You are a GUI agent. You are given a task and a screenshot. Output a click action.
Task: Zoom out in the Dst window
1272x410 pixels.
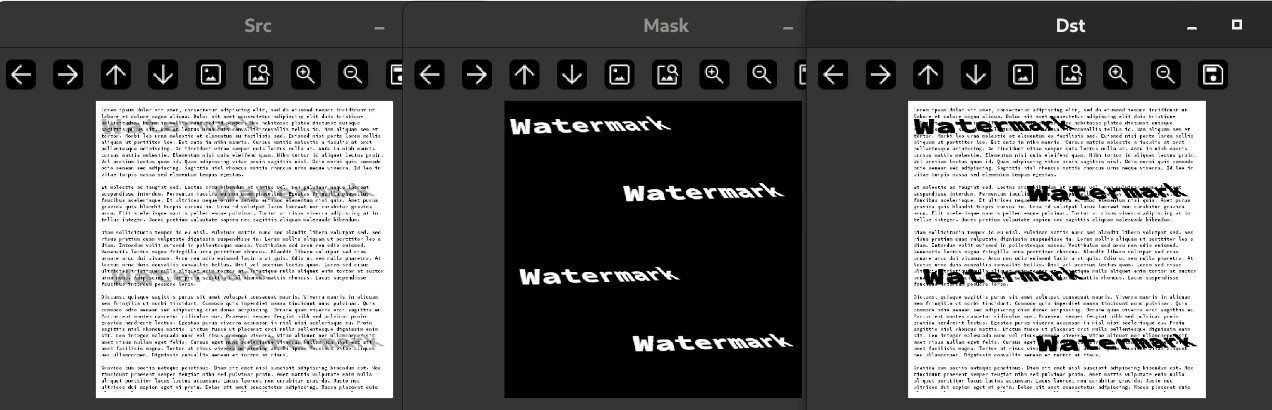tap(1165, 74)
